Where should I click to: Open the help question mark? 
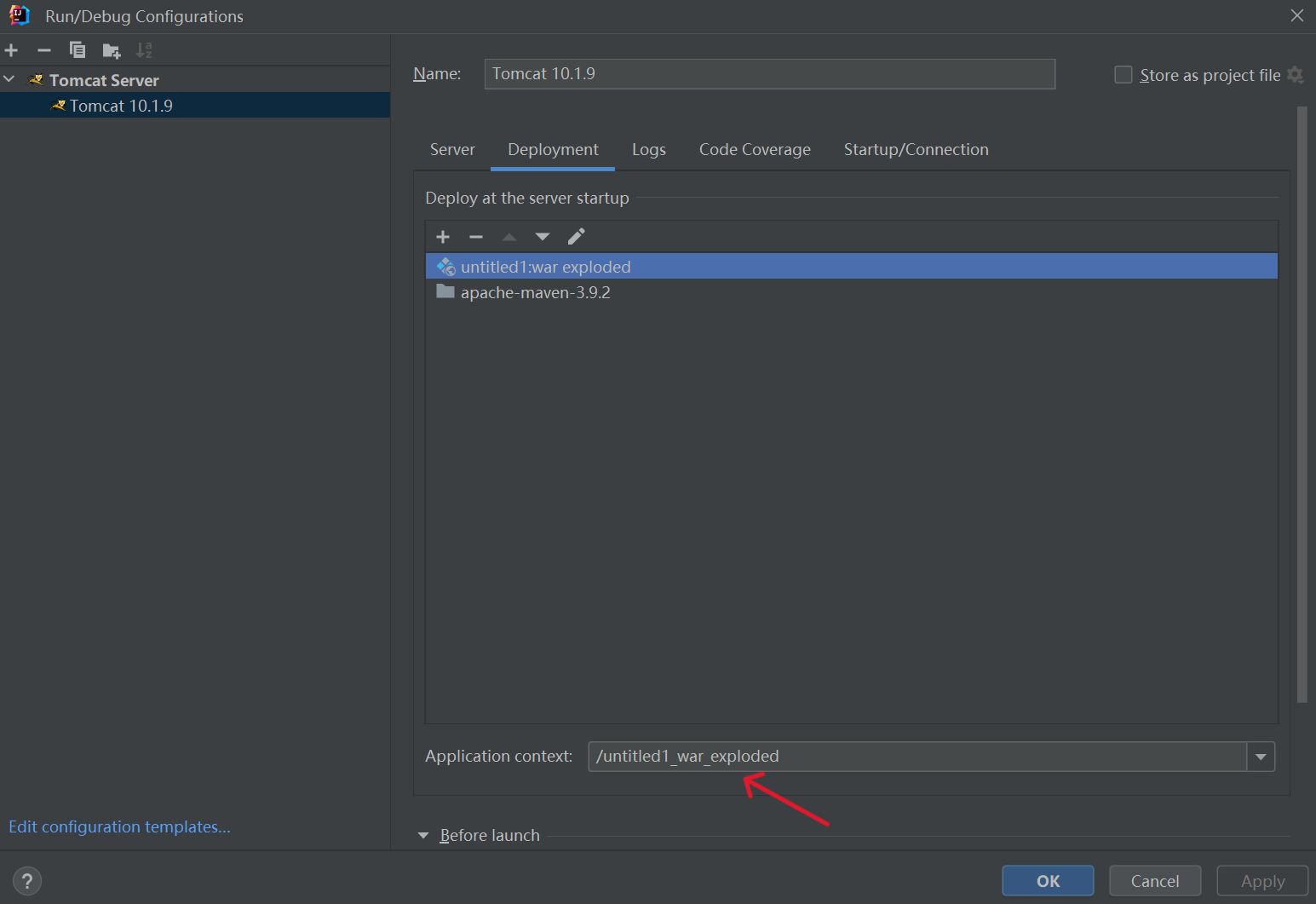[x=27, y=881]
